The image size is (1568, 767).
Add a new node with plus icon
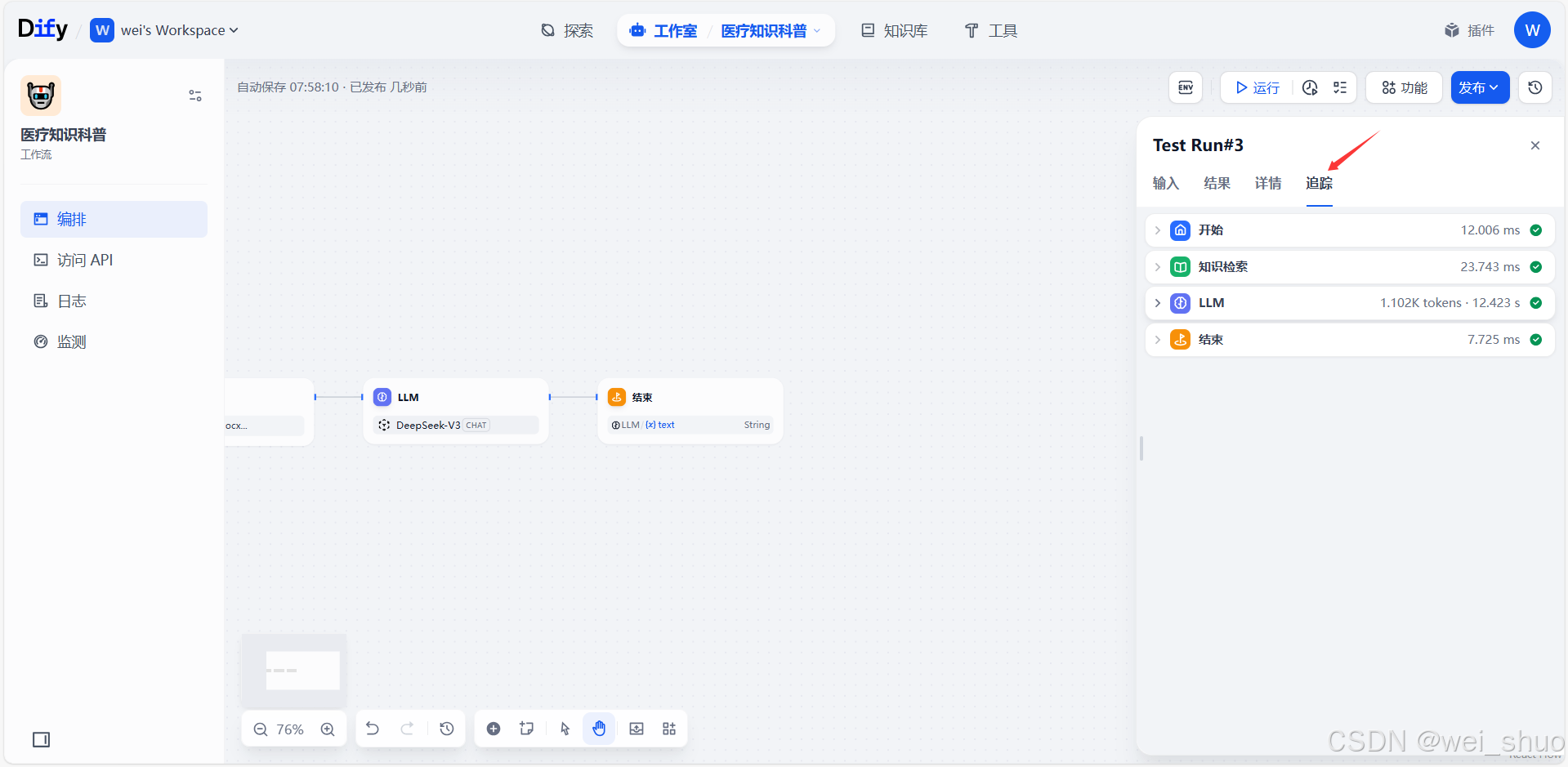tap(494, 729)
